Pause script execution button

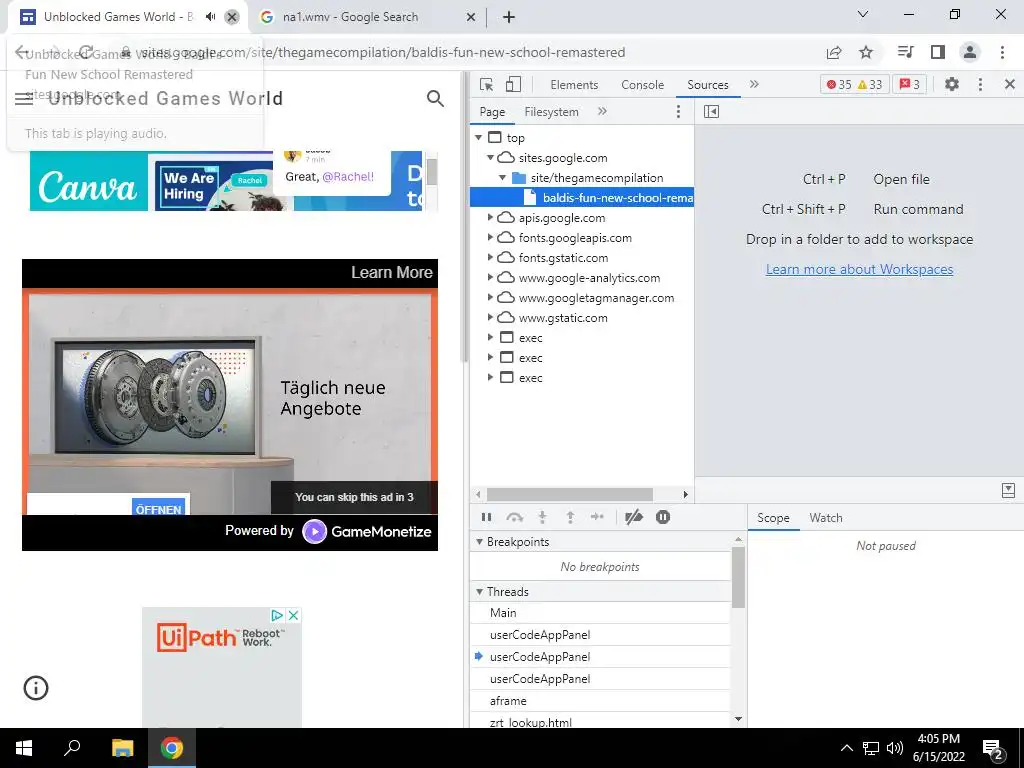coord(487,517)
